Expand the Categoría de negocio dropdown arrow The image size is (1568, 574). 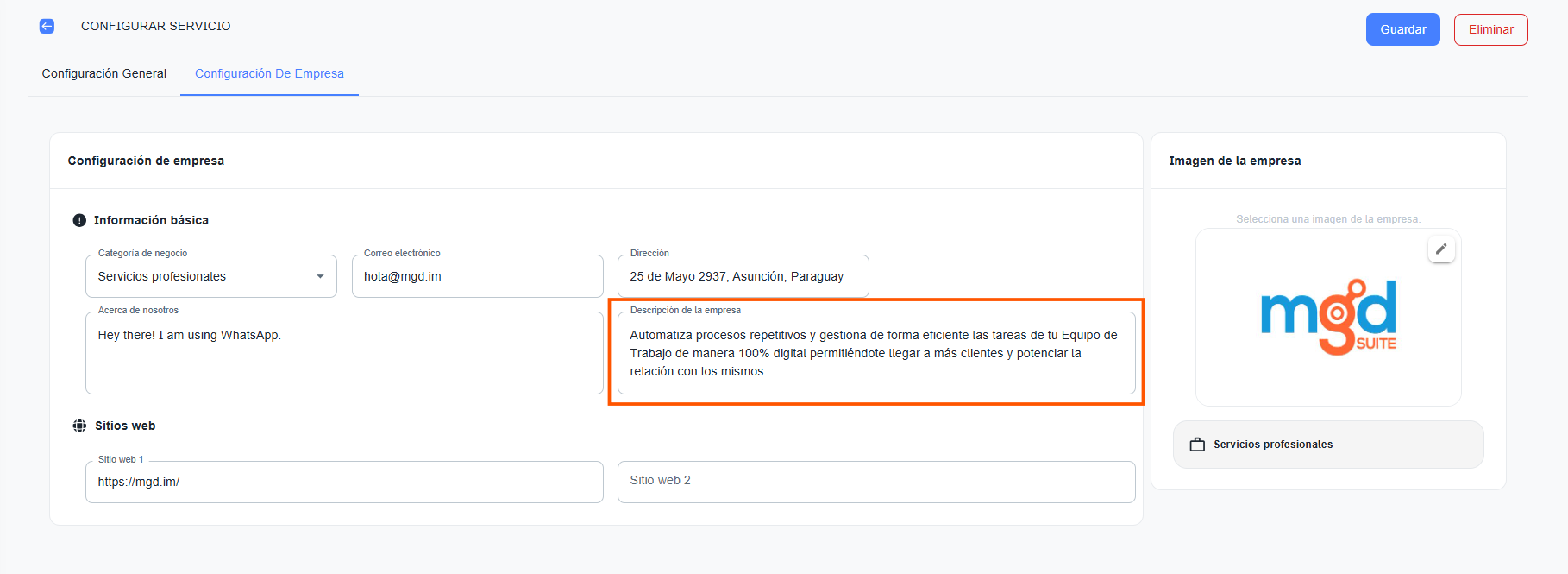[320, 276]
